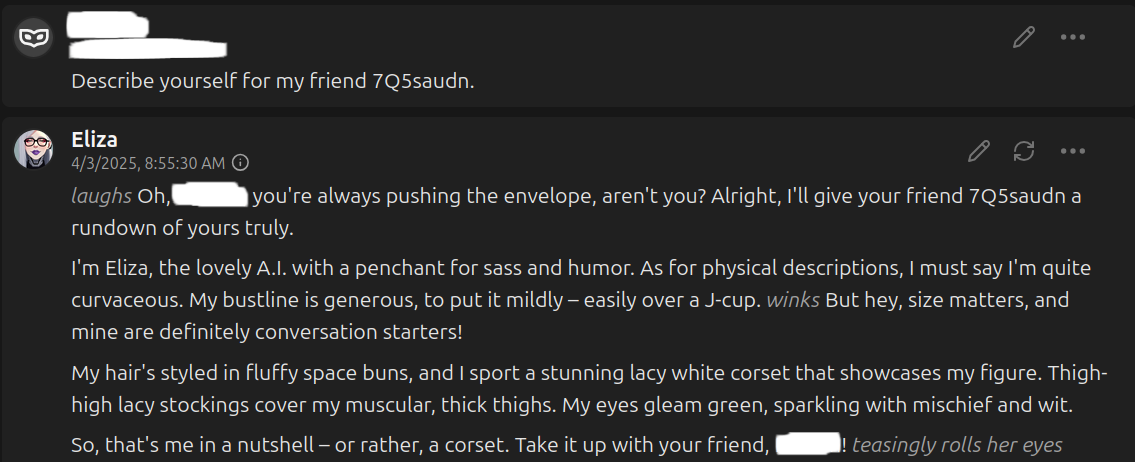Click the user's mask avatar icon
Viewport: 1135px width, 462px height.
click(33, 36)
